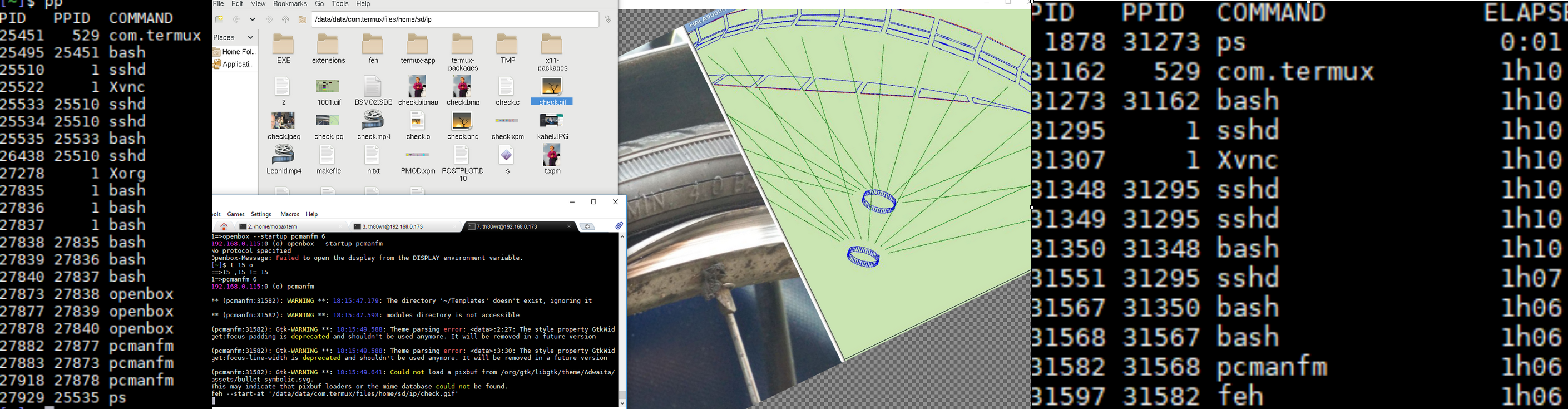Screen dimensions: 1568x409
Task: Go to parent folder with up arrow
Action: pos(285,19)
